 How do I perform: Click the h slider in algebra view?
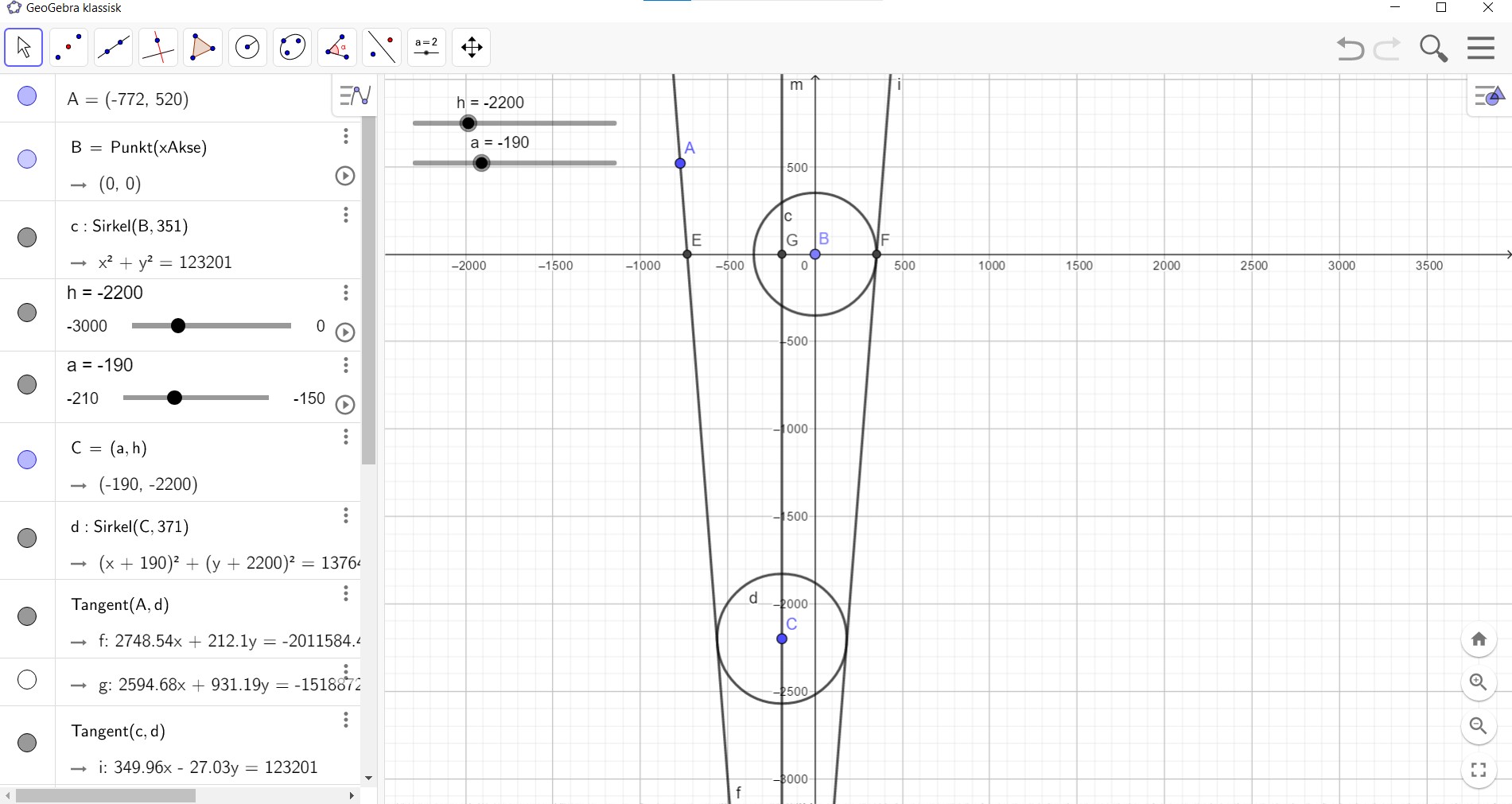coord(212,326)
